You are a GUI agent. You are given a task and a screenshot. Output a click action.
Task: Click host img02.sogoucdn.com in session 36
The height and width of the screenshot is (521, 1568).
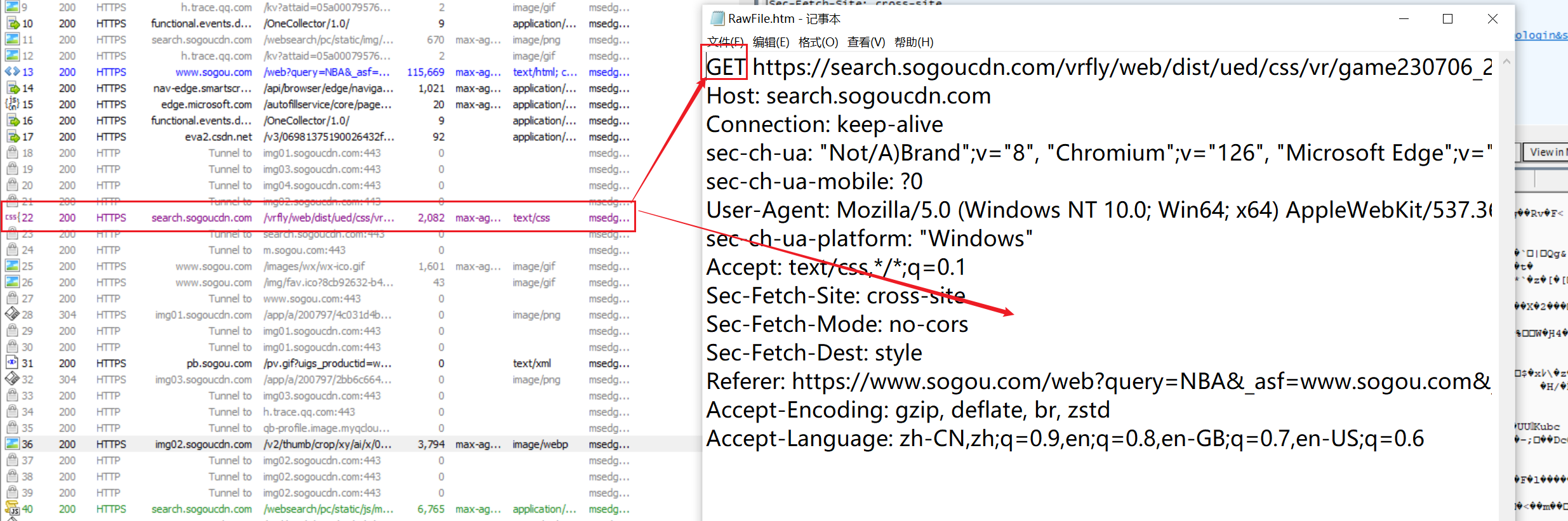point(203,444)
